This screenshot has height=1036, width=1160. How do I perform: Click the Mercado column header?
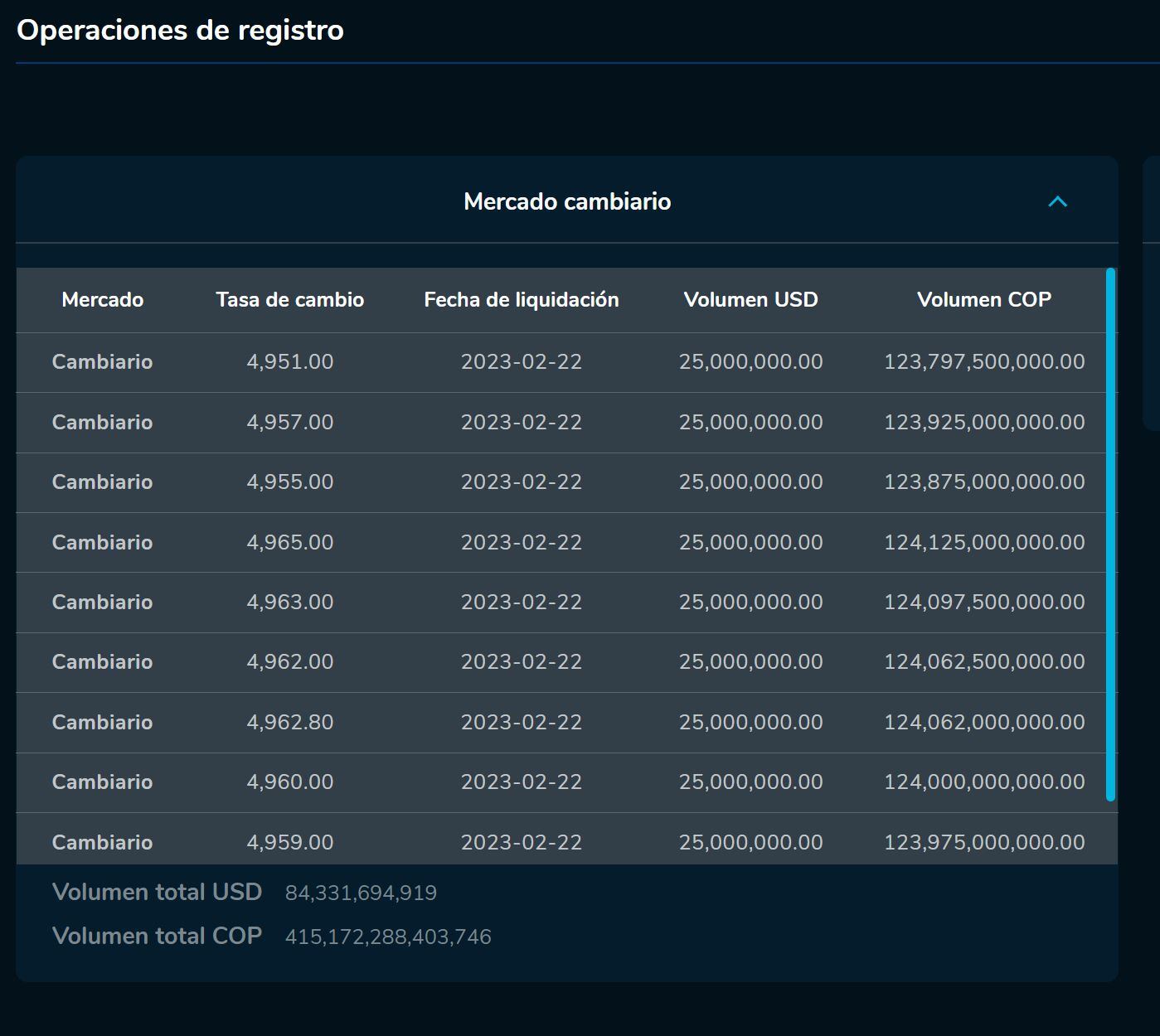pyautogui.click(x=102, y=300)
